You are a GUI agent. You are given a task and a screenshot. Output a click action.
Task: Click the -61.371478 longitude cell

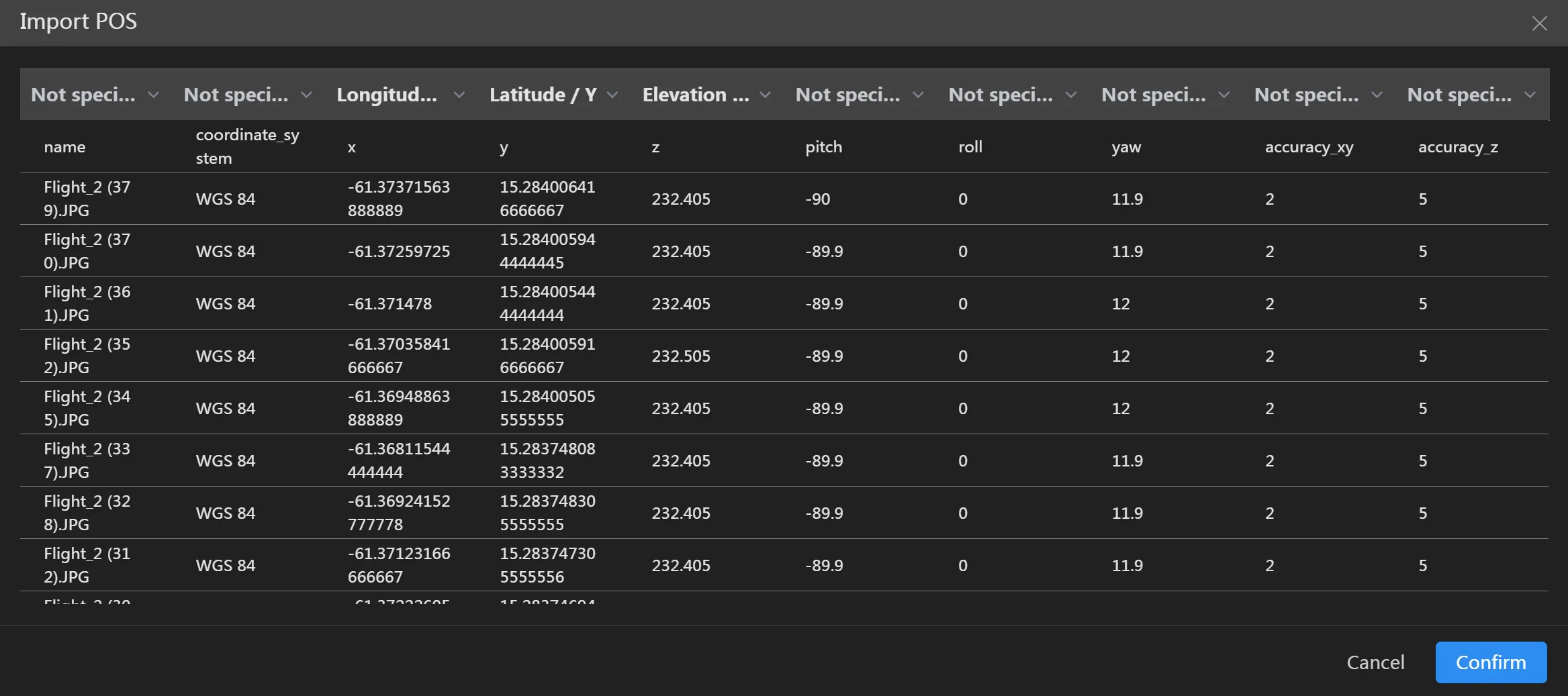[x=390, y=304]
